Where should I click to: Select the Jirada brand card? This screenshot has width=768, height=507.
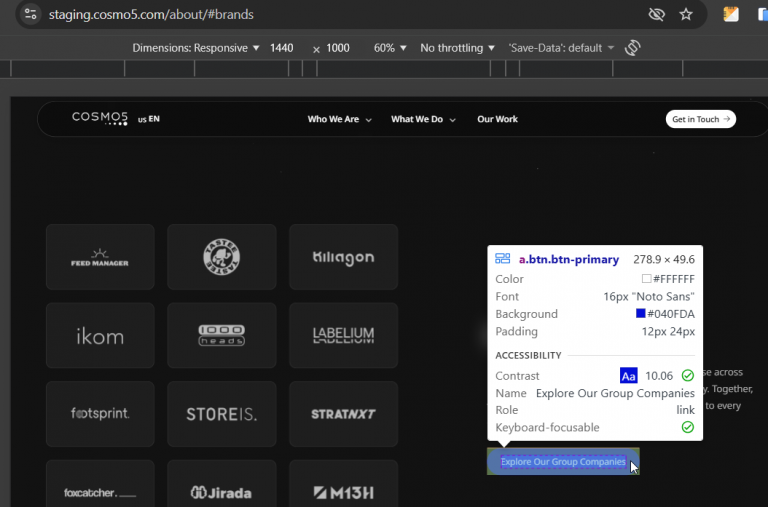221,483
